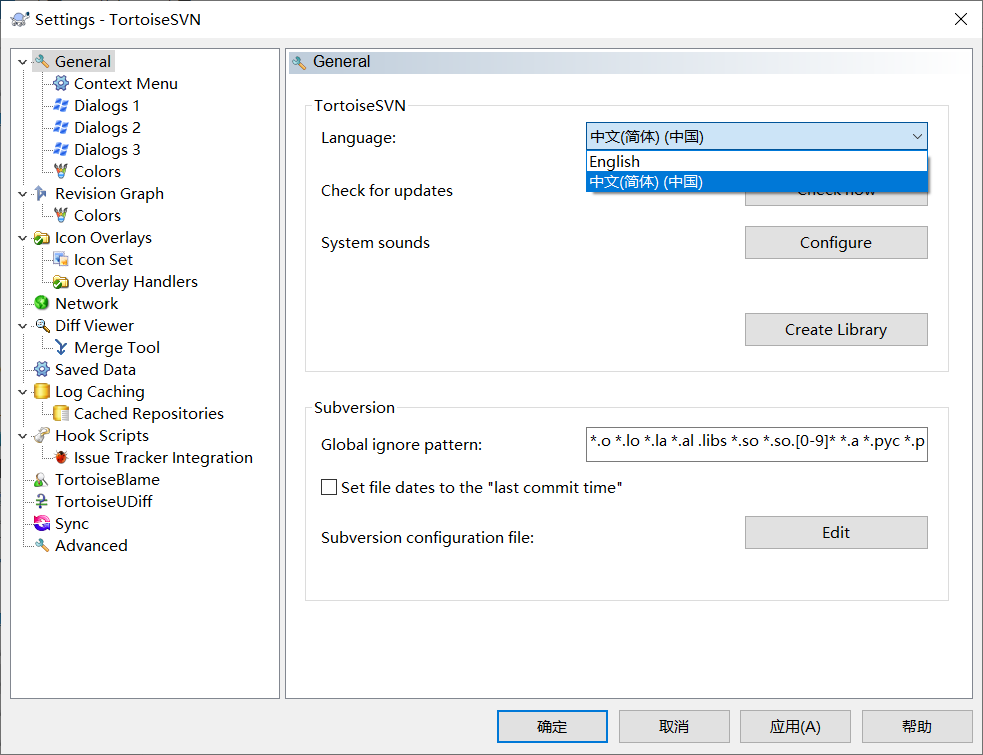Viewport: 983px width, 755px height.
Task: Click the Language combo box arrow
Action: 917,137
